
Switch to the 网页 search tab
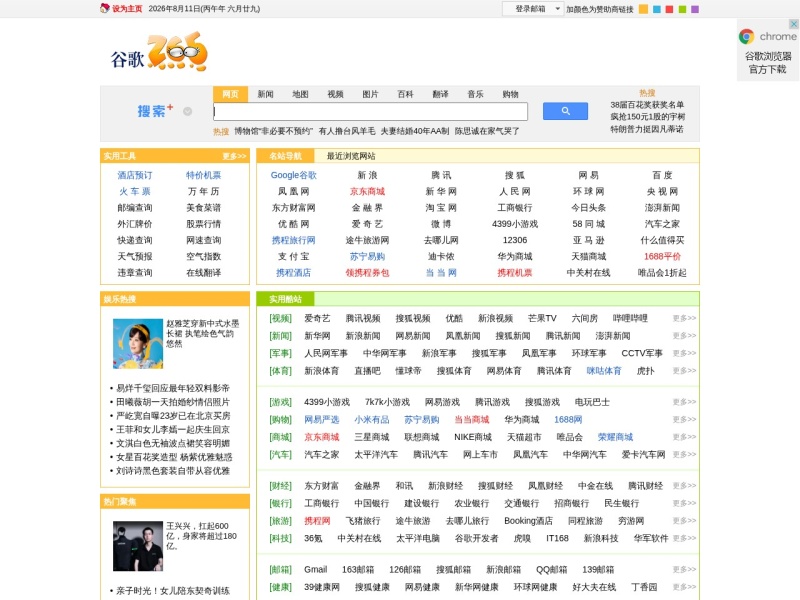click(230, 94)
